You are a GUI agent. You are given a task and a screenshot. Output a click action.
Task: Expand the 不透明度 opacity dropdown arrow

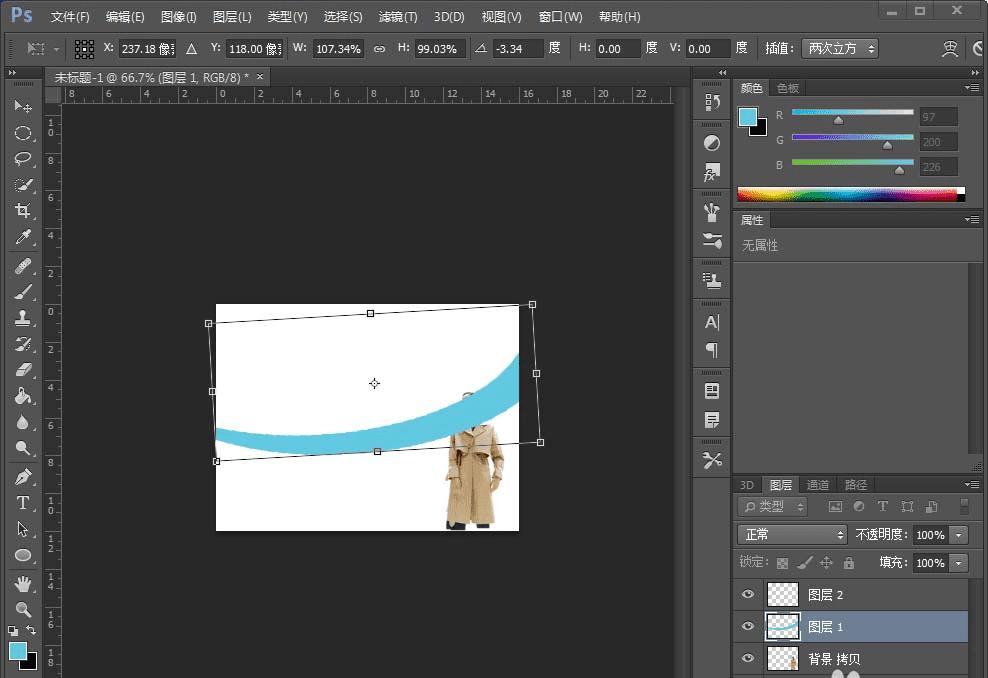coord(959,535)
